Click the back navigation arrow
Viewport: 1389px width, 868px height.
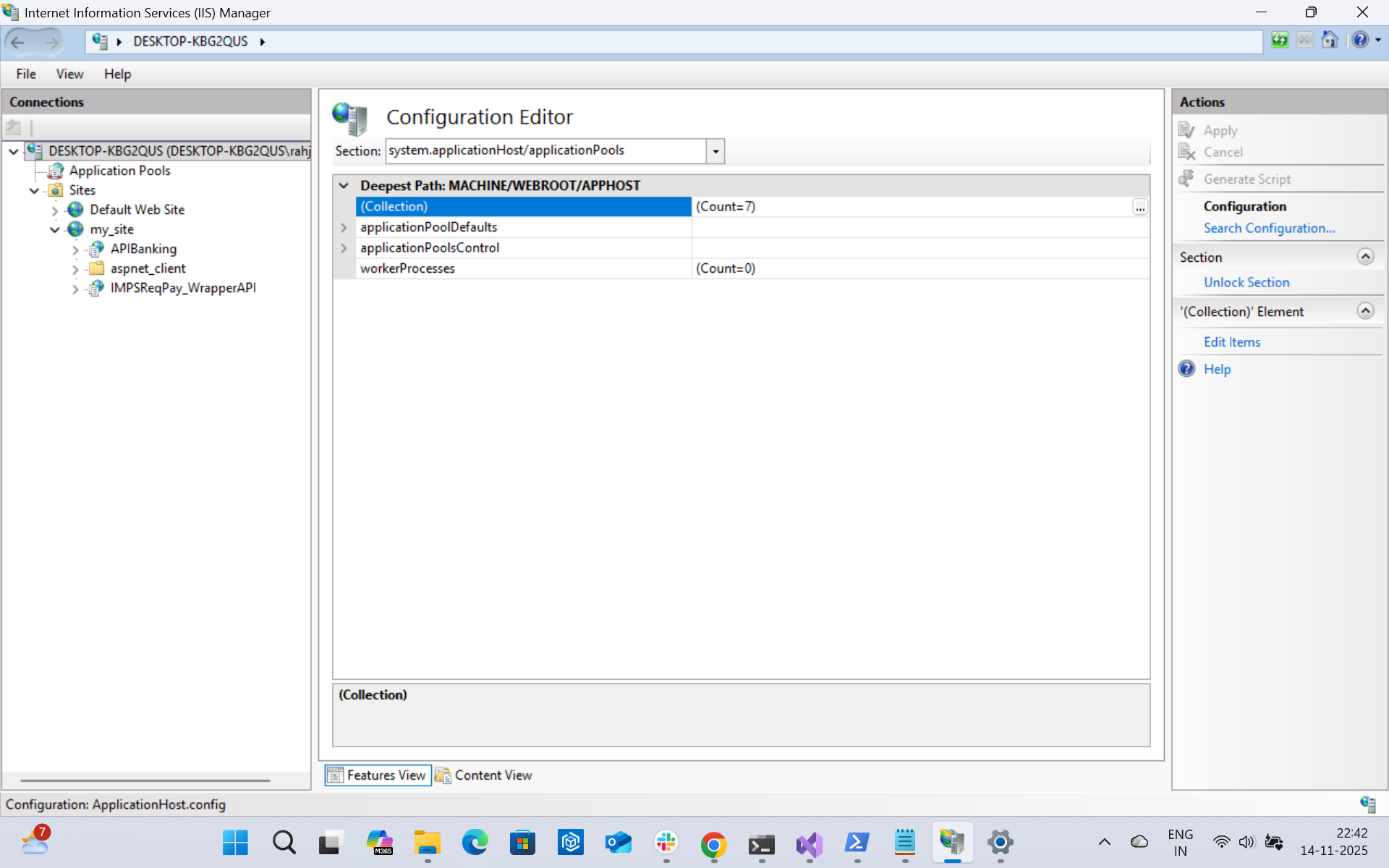[18, 42]
